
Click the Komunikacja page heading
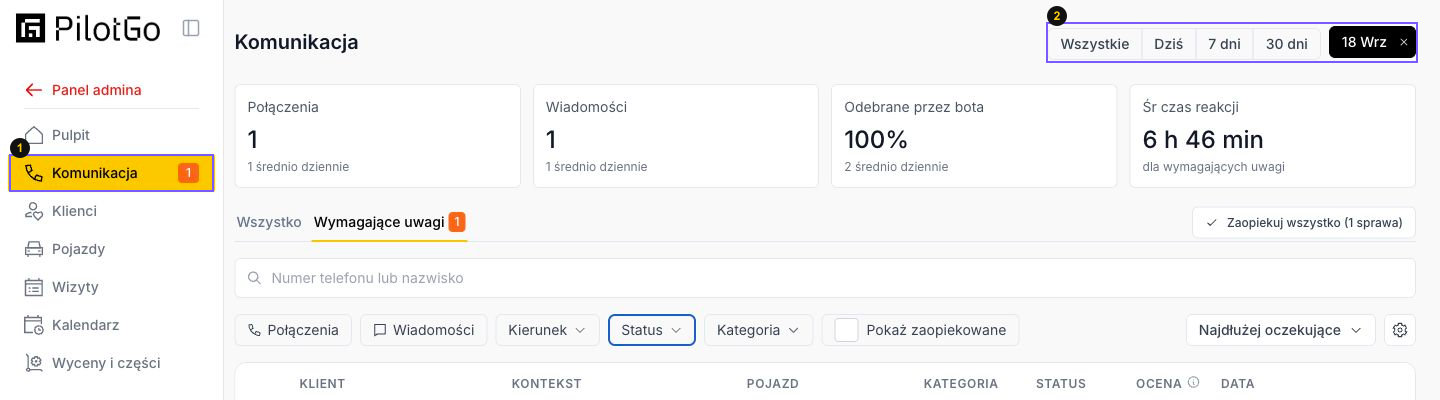pyautogui.click(x=297, y=43)
